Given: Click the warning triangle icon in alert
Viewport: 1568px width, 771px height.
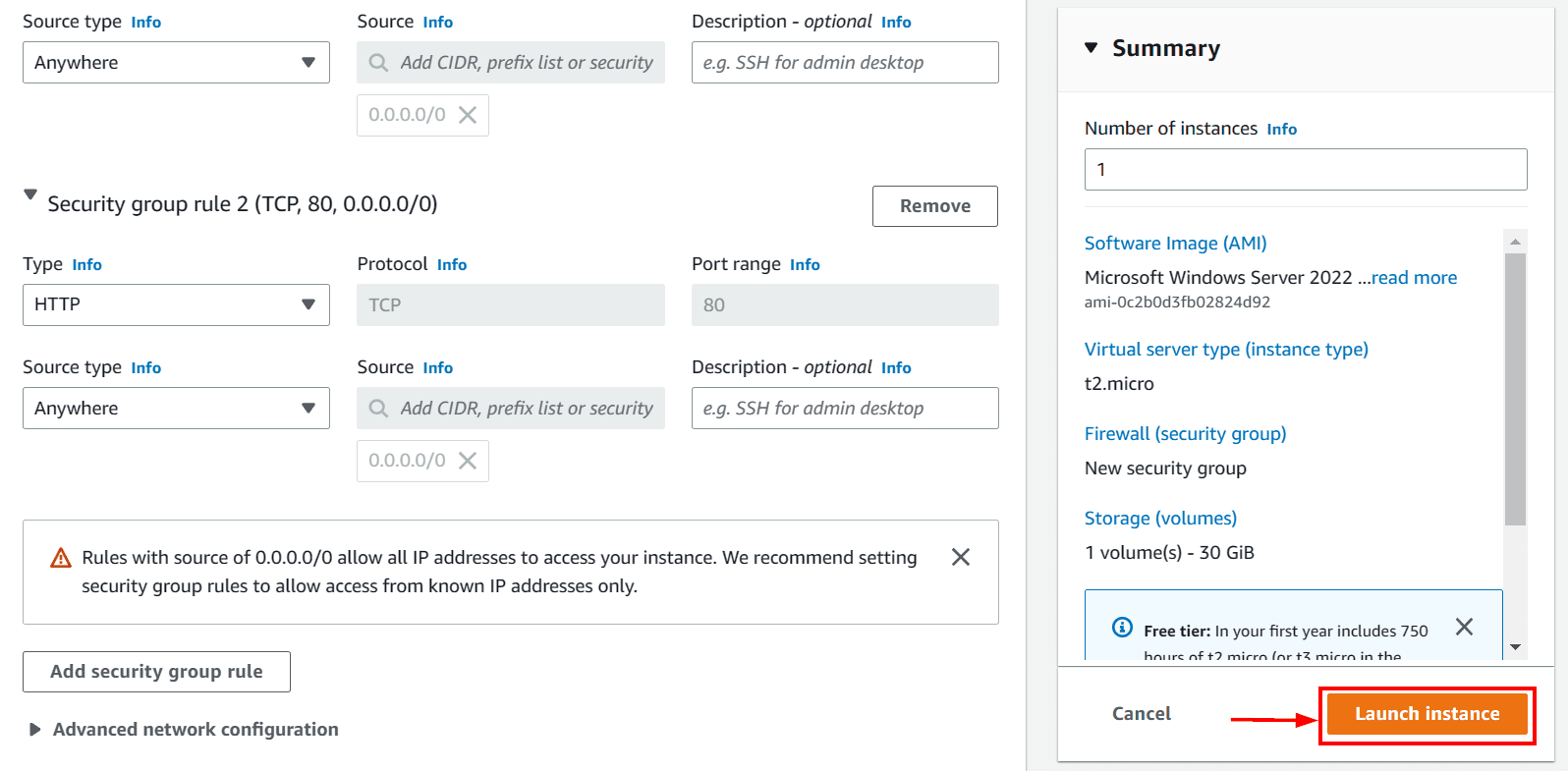Looking at the screenshot, I should tap(61, 558).
